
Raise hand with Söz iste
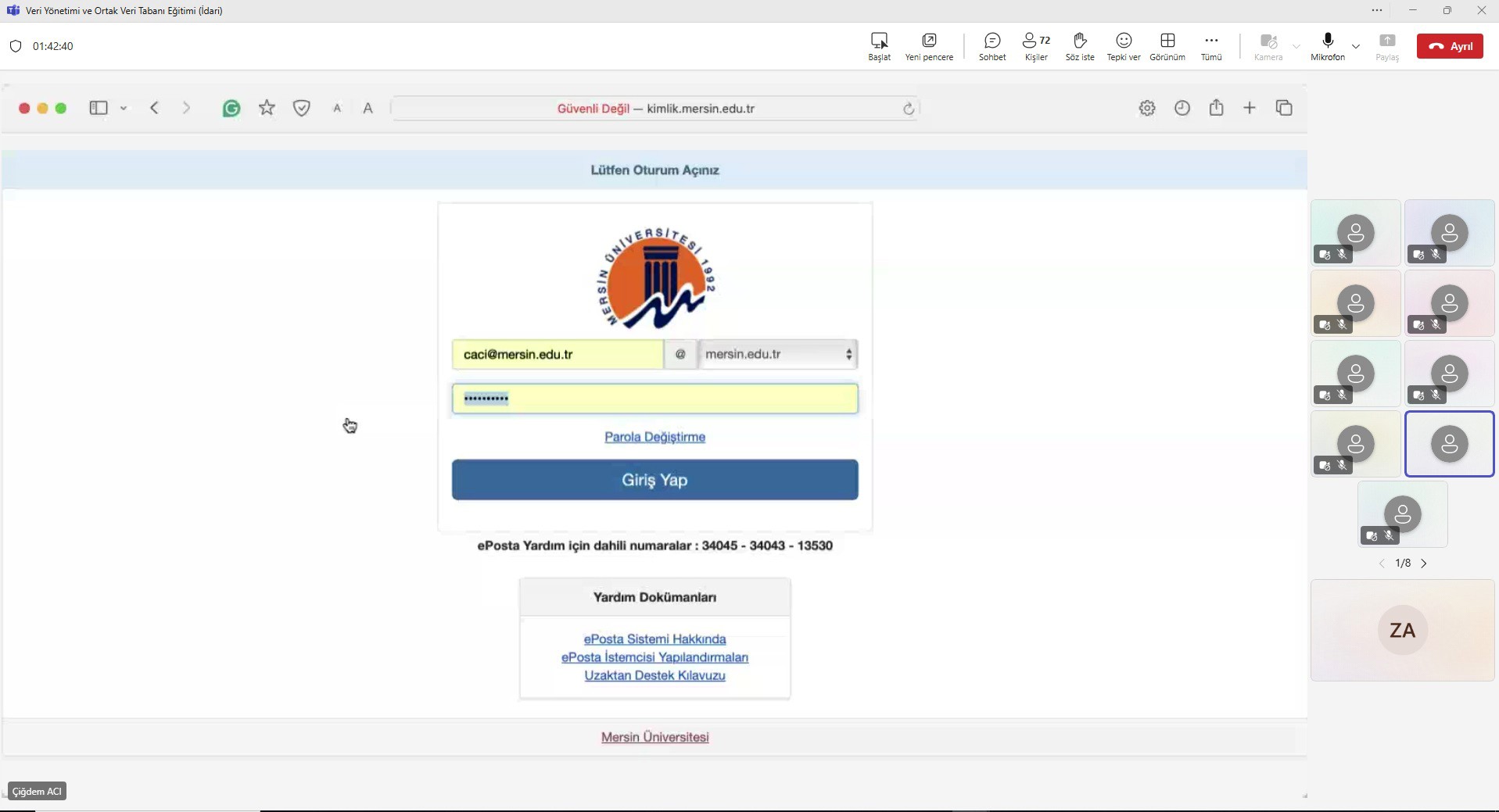(1080, 46)
